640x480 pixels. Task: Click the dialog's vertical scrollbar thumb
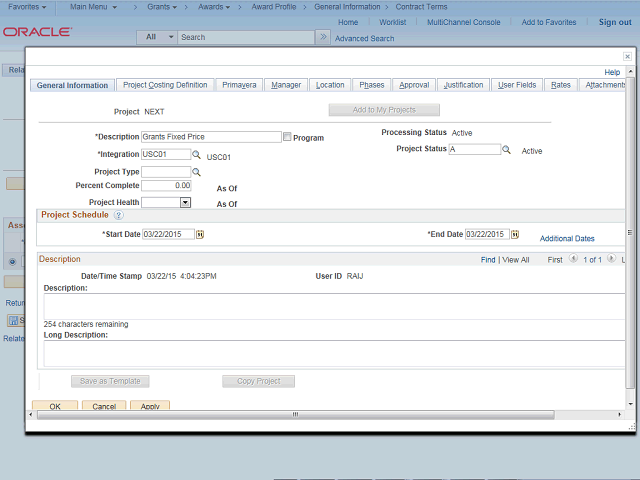[630, 232]
